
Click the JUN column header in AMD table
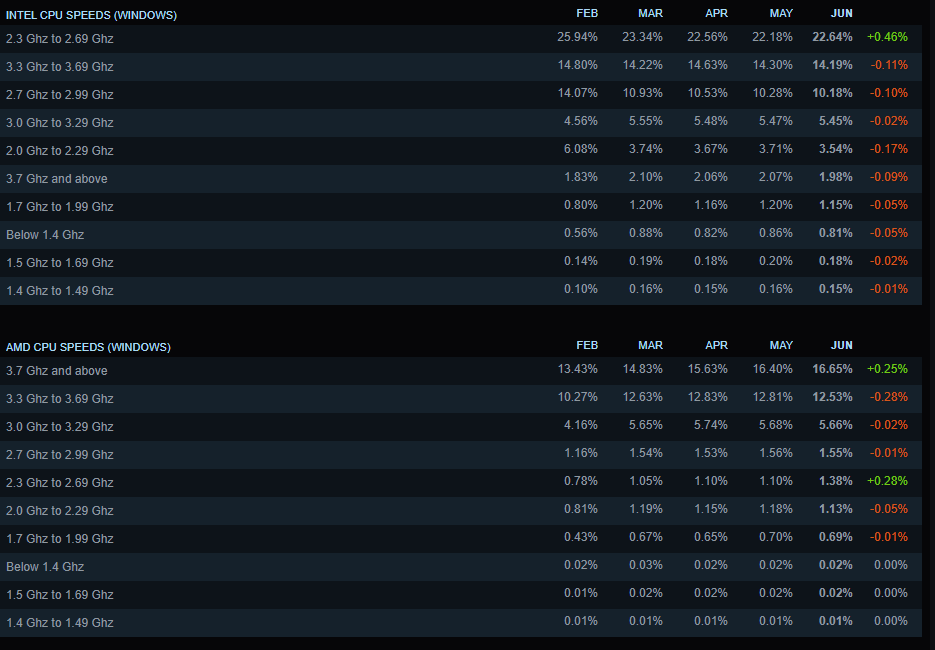tap(841, 345)
